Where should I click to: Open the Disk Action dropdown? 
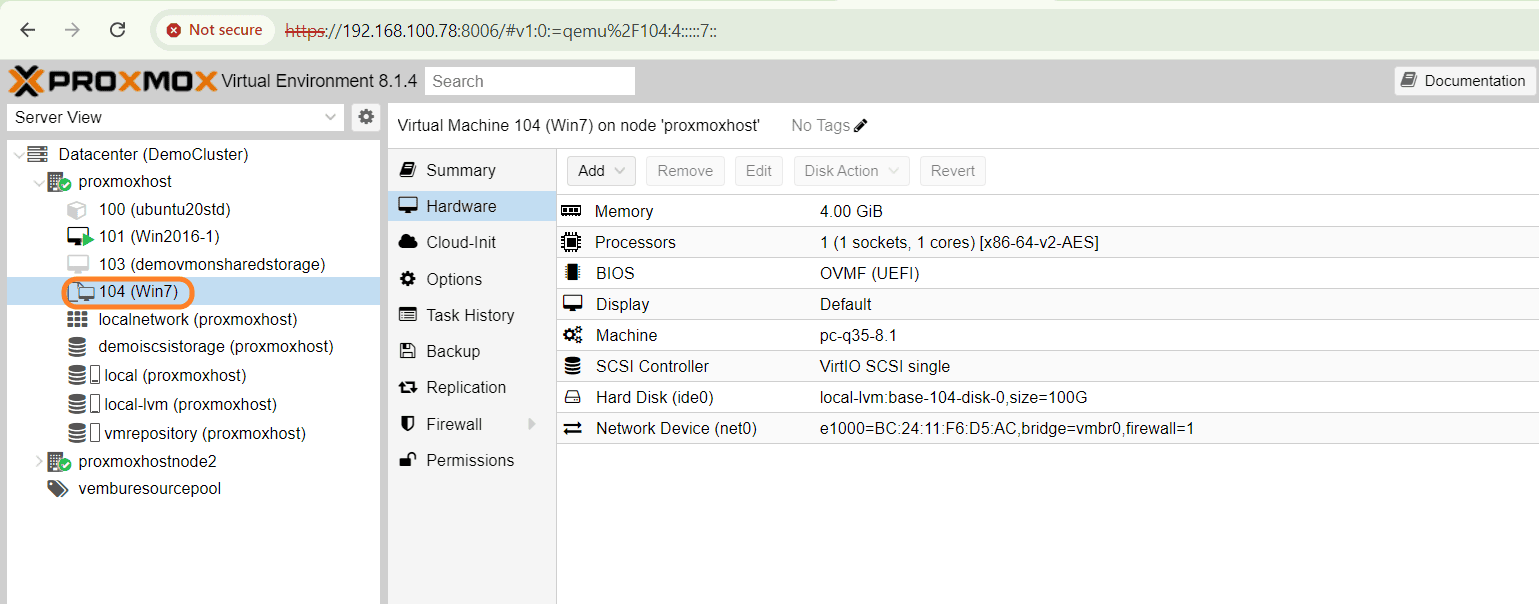(x=852, y=171)
